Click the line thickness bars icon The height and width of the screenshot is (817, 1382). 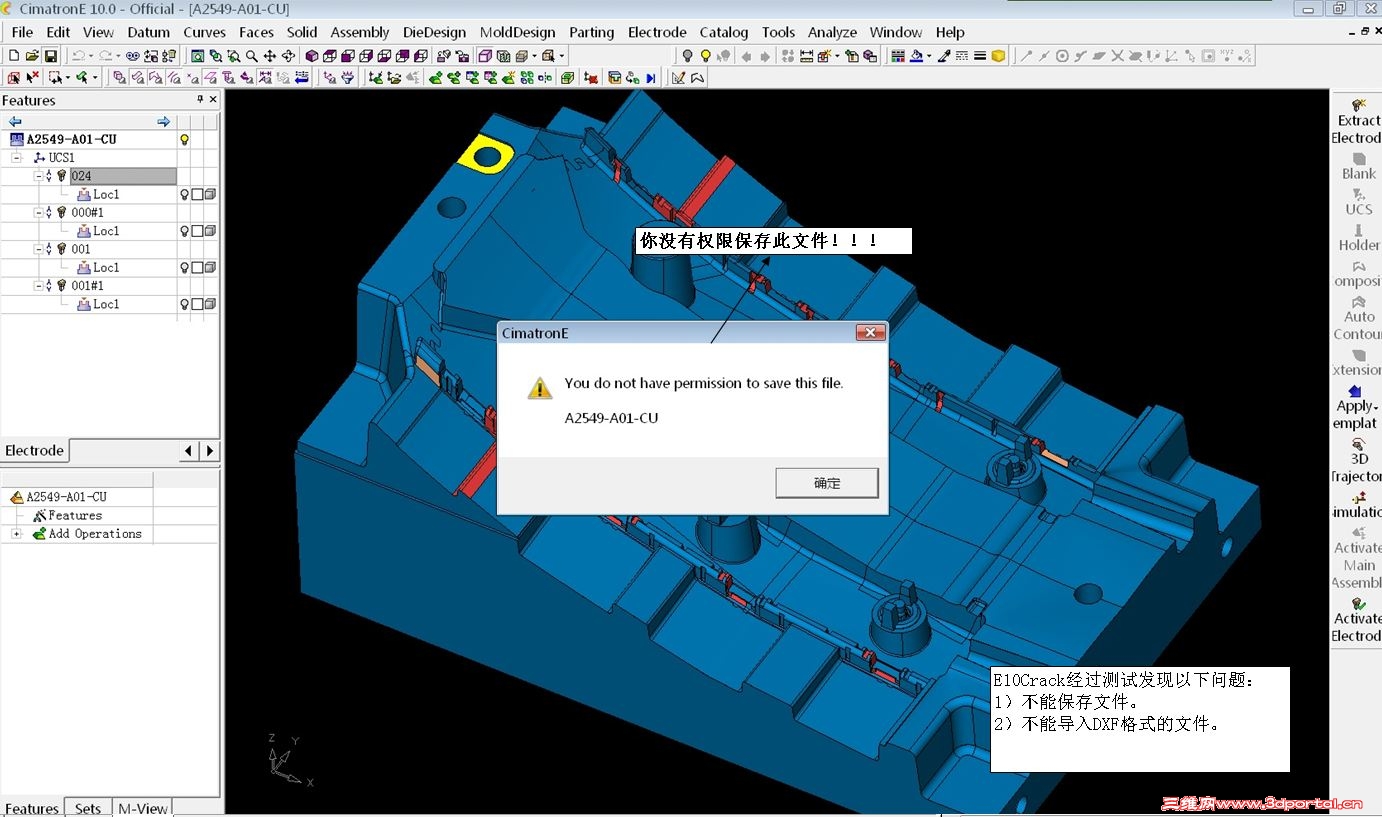click(980, 56)
